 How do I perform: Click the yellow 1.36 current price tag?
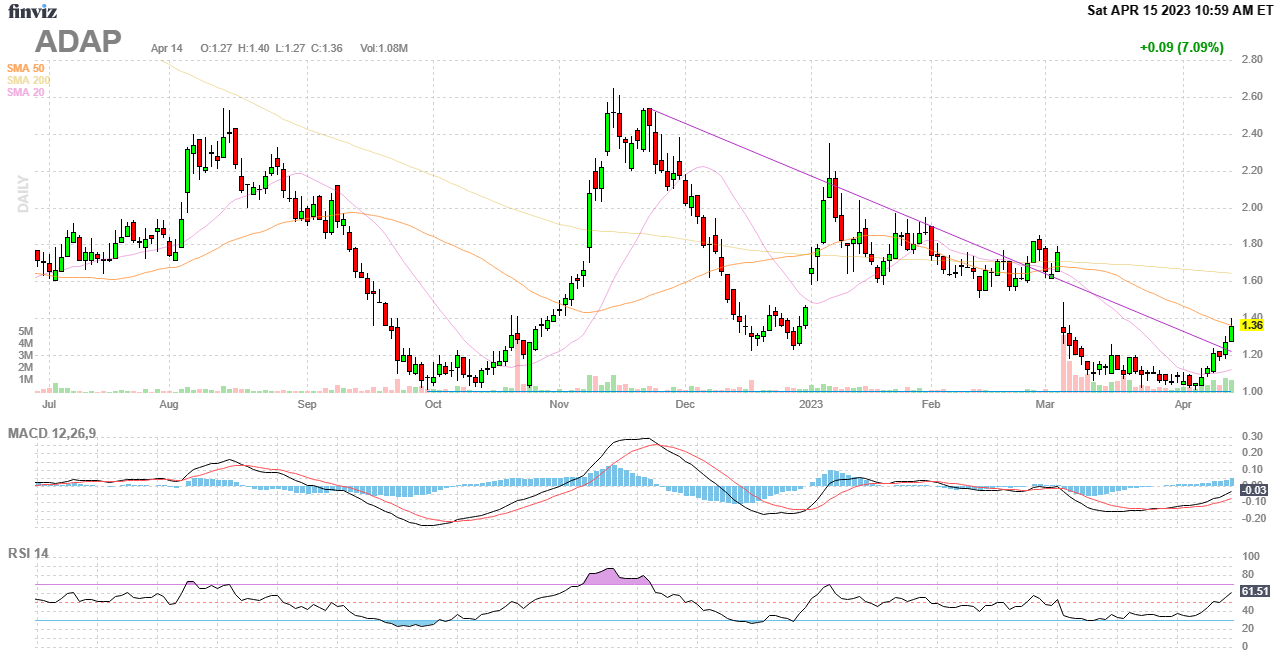click(x=1252, y=326)
